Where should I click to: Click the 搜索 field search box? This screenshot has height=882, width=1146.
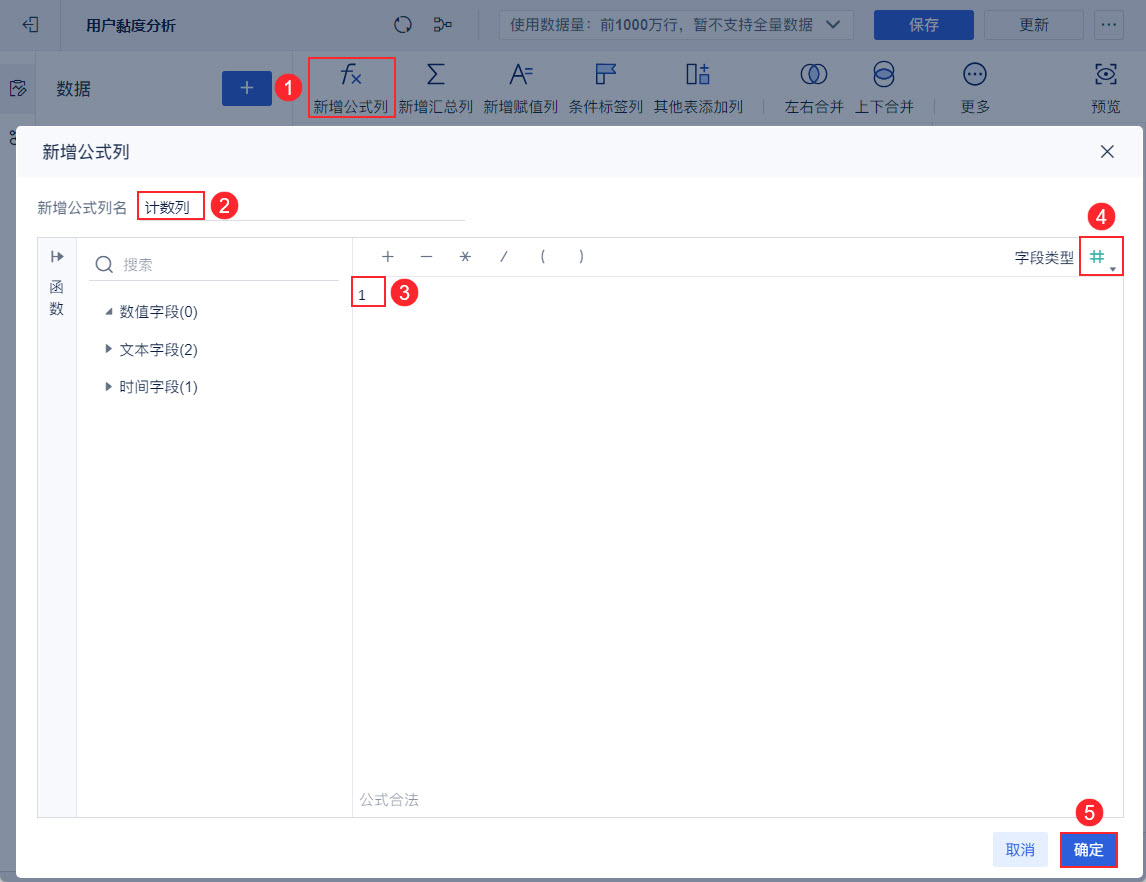coord(213,265)
